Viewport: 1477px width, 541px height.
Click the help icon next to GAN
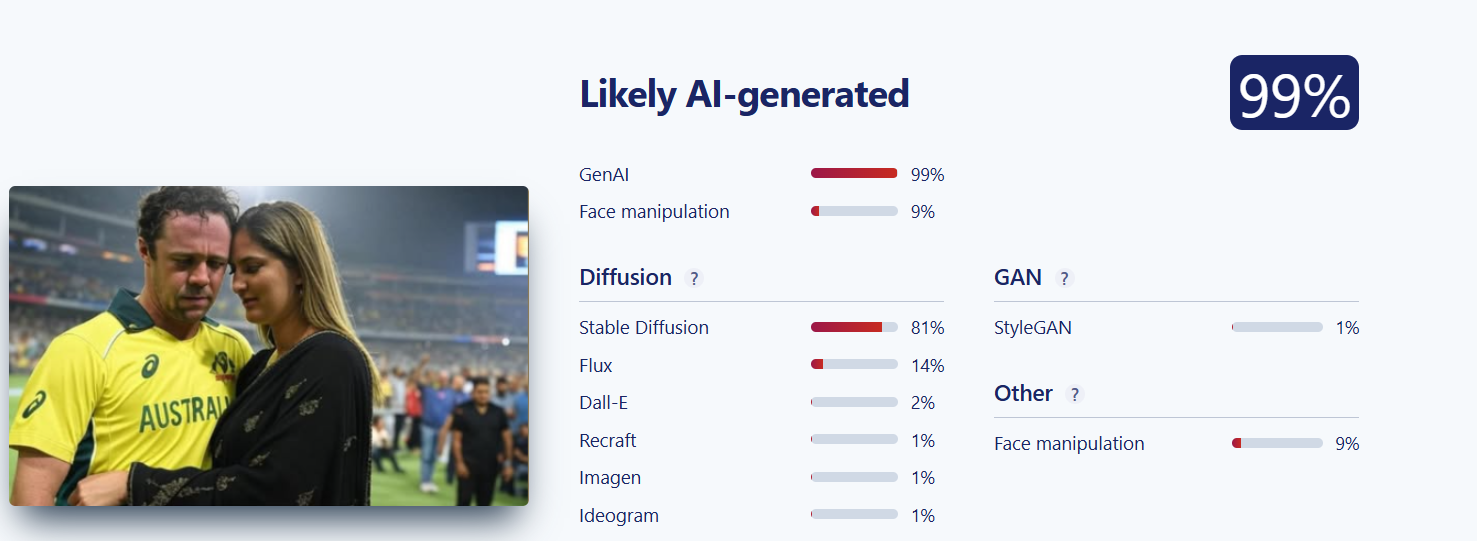[x=1064, y=278]
